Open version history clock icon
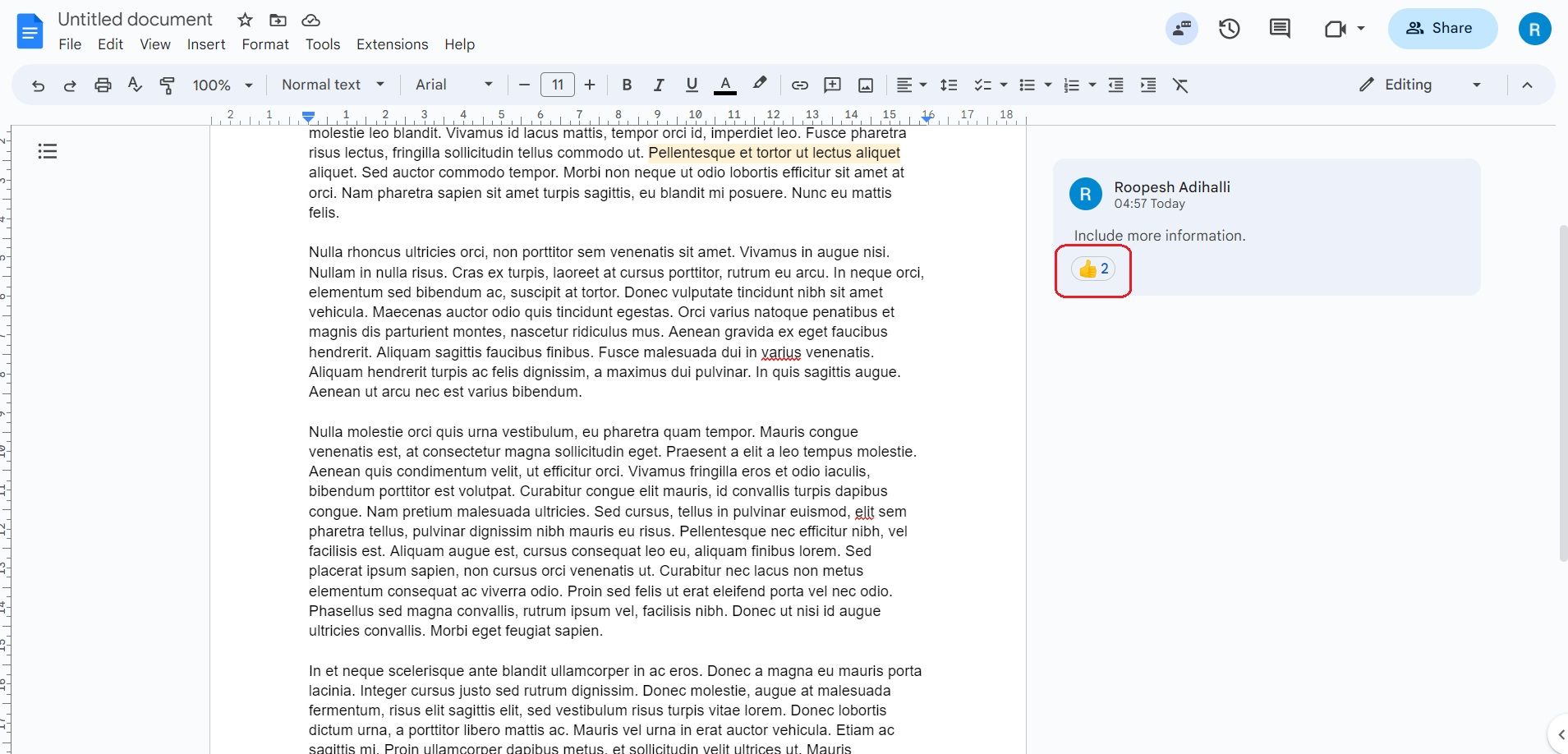This screenshot has height=754, width=1568. click(1229, 29)
